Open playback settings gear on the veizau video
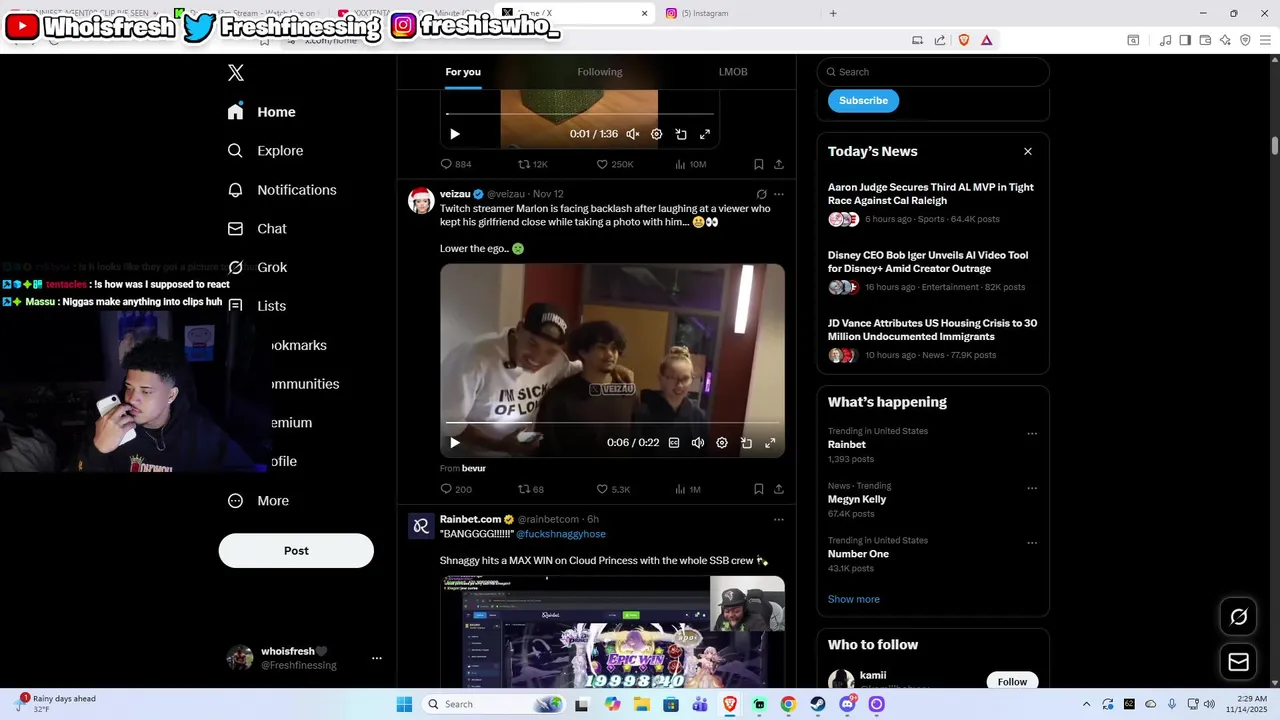This screenshot has height=720, width=1280. [x=722, y=442]
